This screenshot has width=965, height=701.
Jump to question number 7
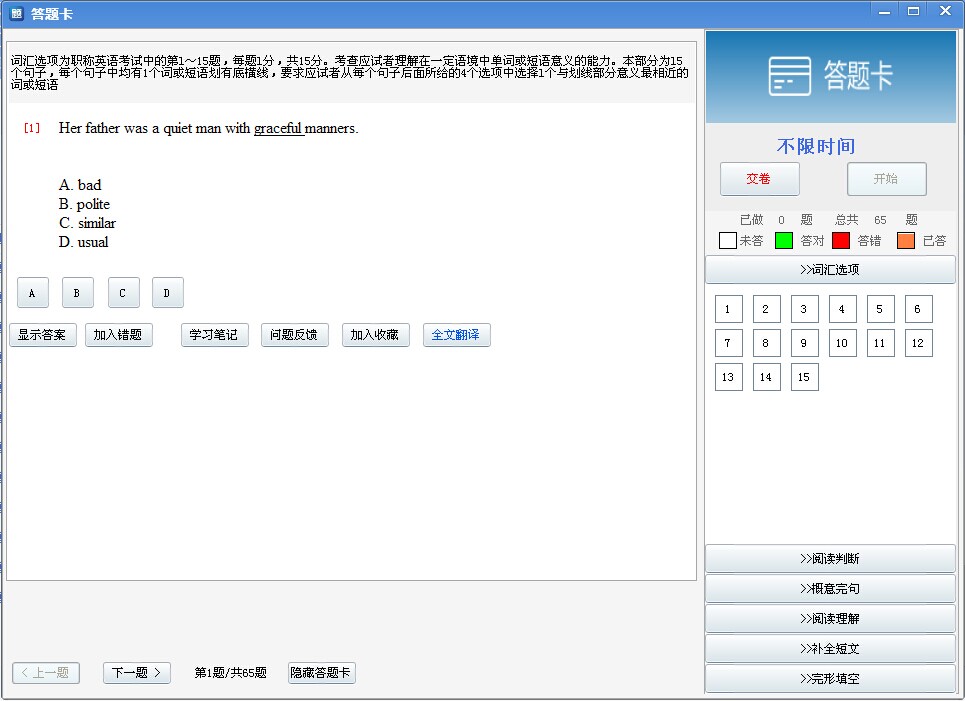(x=728, y=343)
